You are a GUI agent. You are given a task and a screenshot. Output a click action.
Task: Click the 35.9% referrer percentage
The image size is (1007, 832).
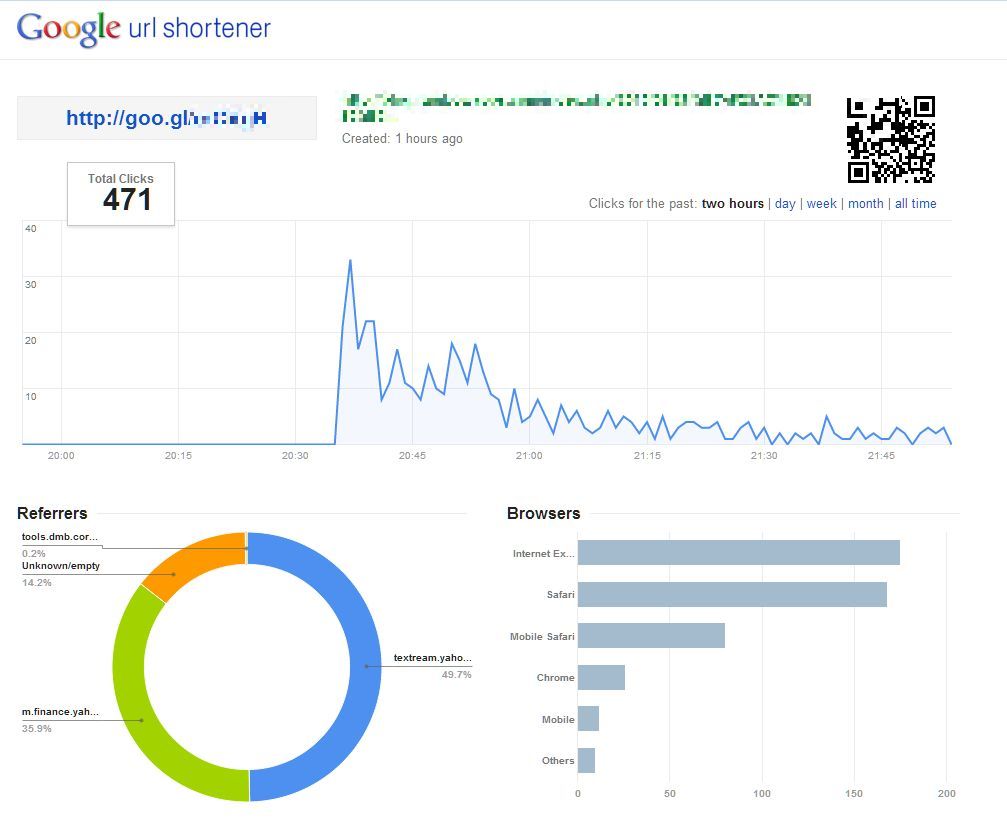(x=37, y=728)
